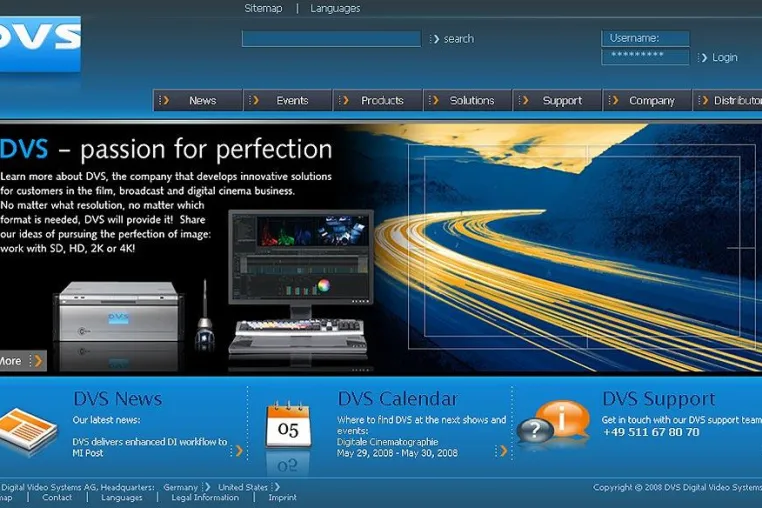Open the Company menu
The width and height of the screenshot is (762, 508).
tap(647, 101)
